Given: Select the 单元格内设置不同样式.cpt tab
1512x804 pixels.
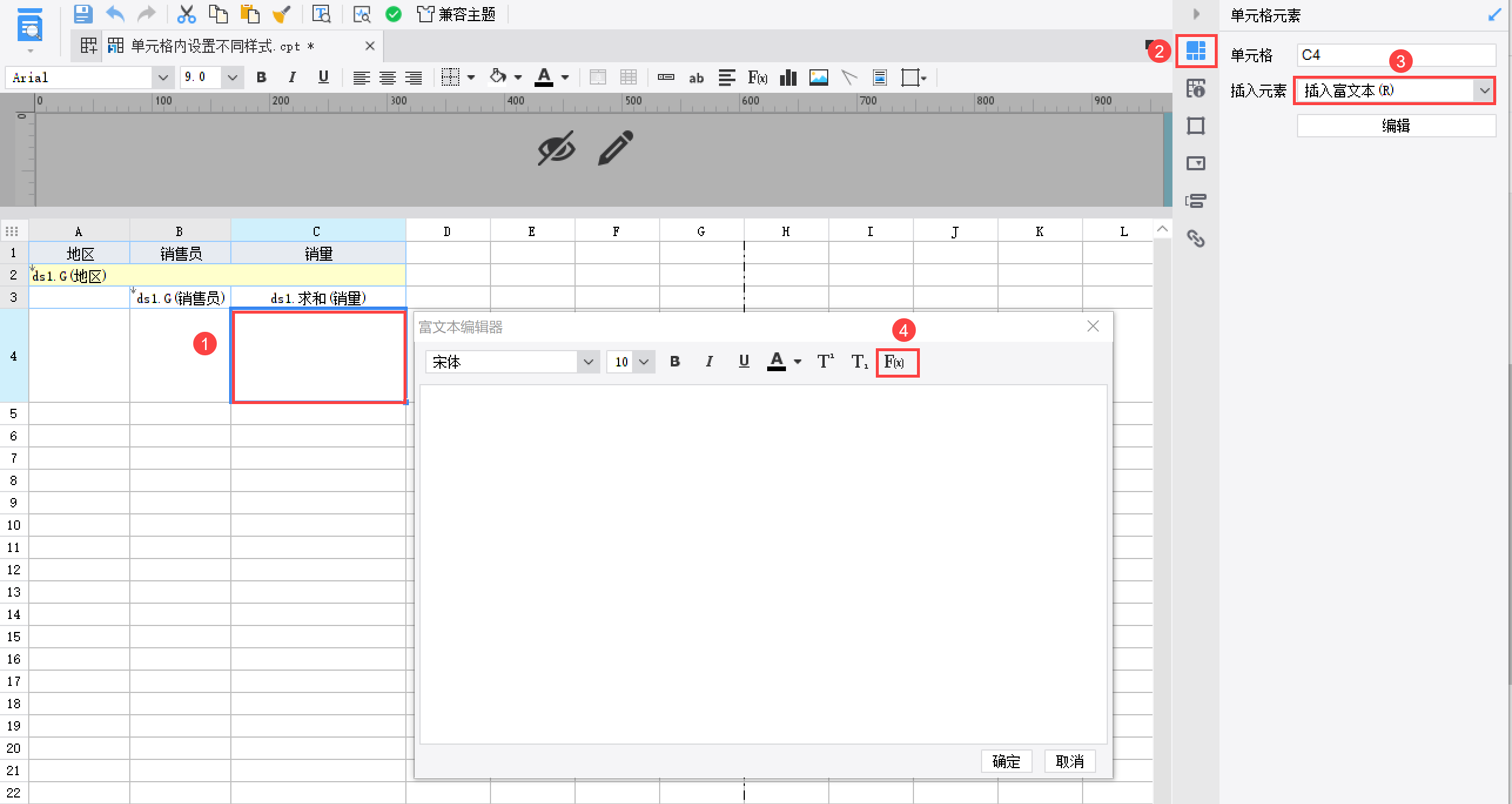Looking at the screenshot, I should coord(222,46).
